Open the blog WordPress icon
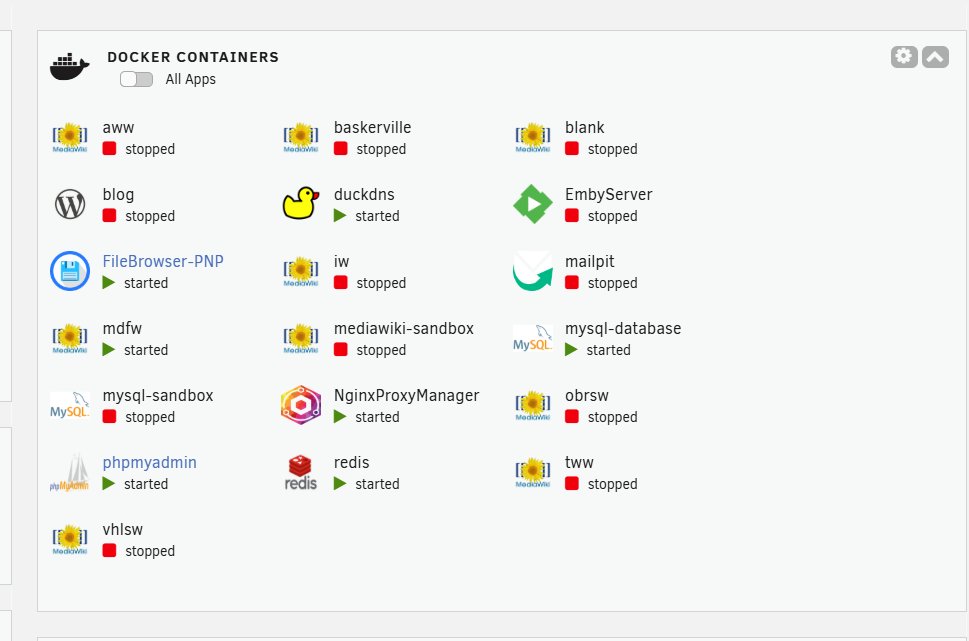The height and width of the screenshot is (641, 969). pyautogui.click(x=70, y=204)
